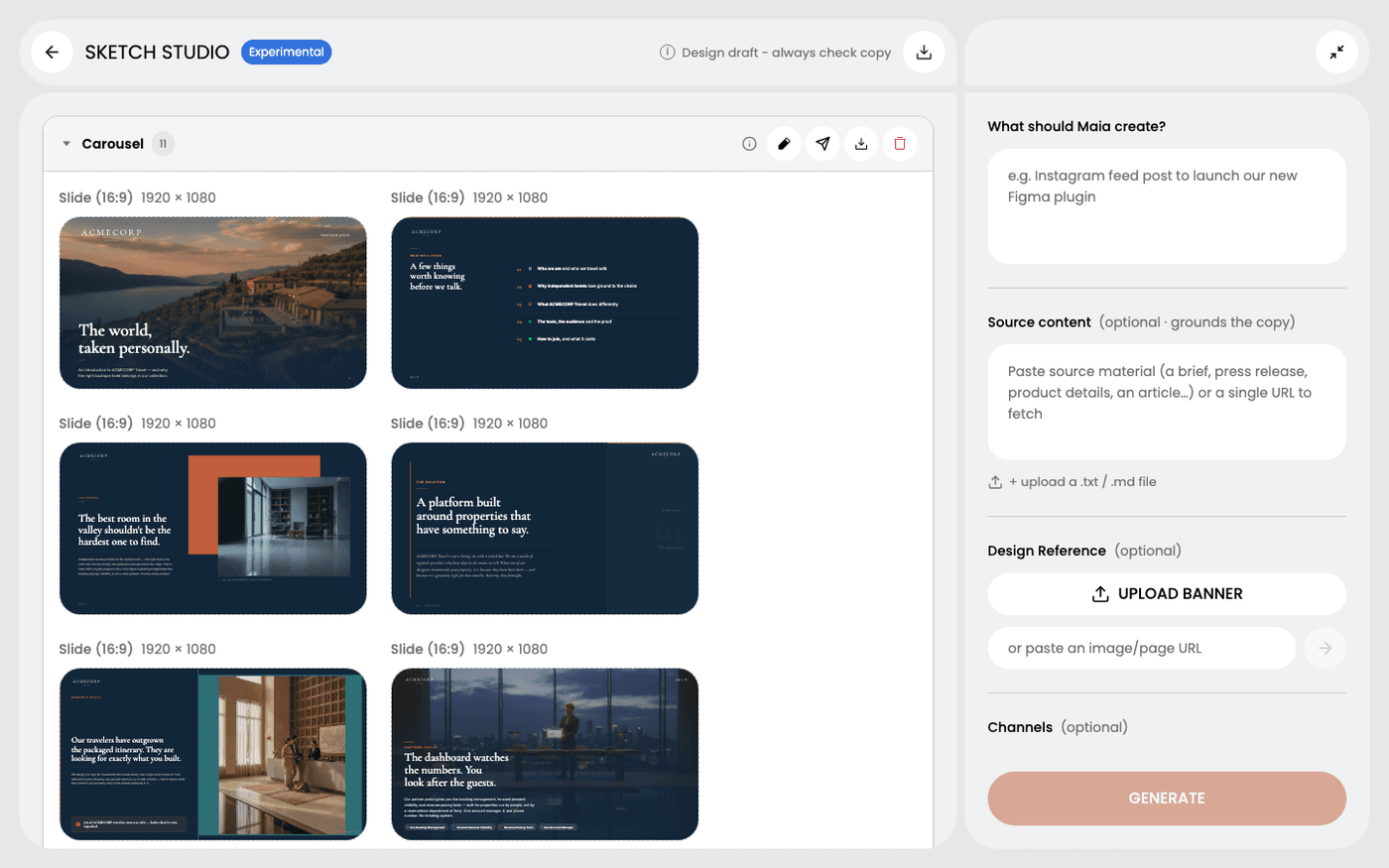
Task: Delete the Carousel with the red trash icon
Action: (900, 144)
